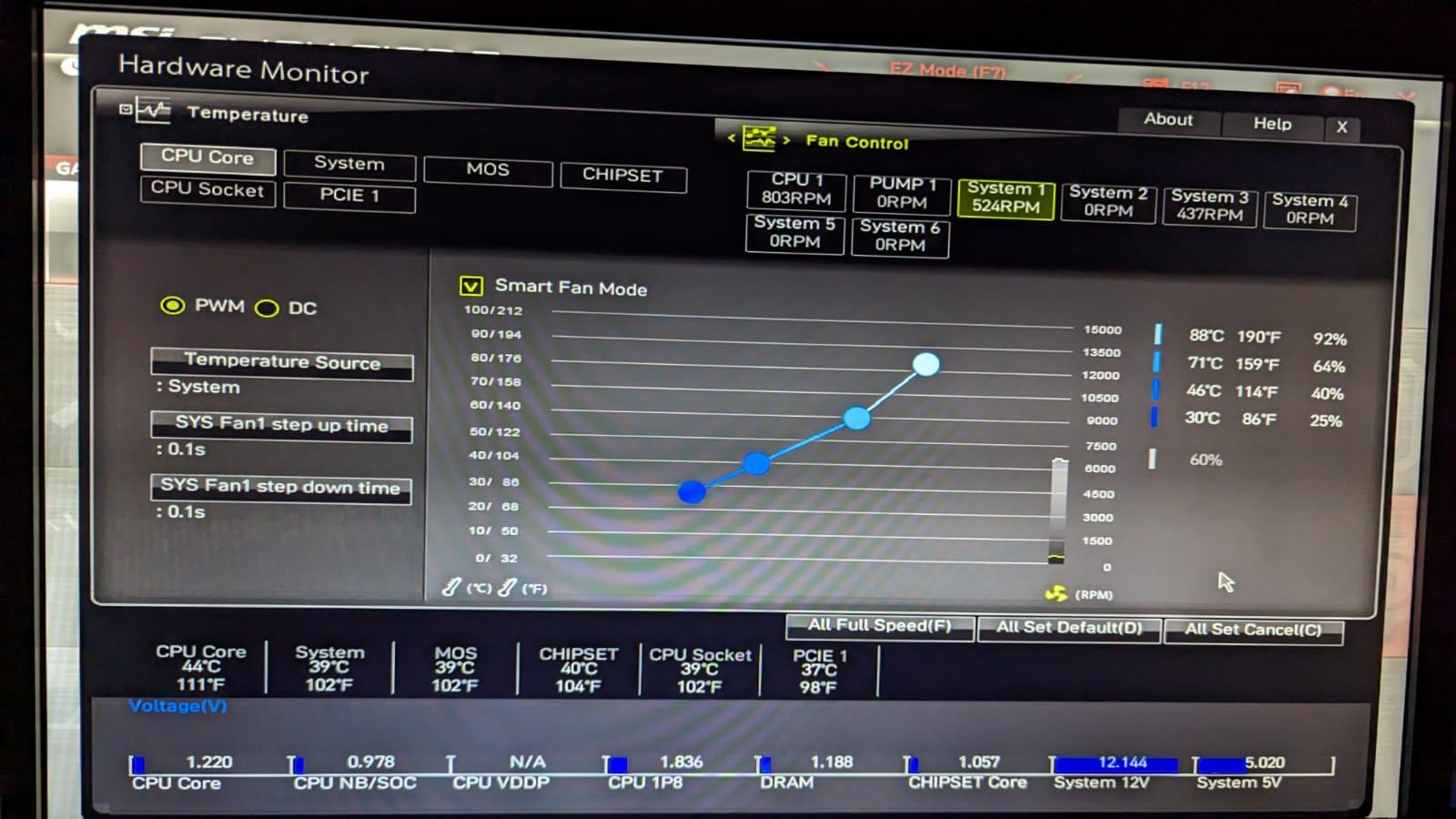Select the CPU 1 fan at 803RPM
The width and height of the screenshot is (1456, 819).
[796, 189]
